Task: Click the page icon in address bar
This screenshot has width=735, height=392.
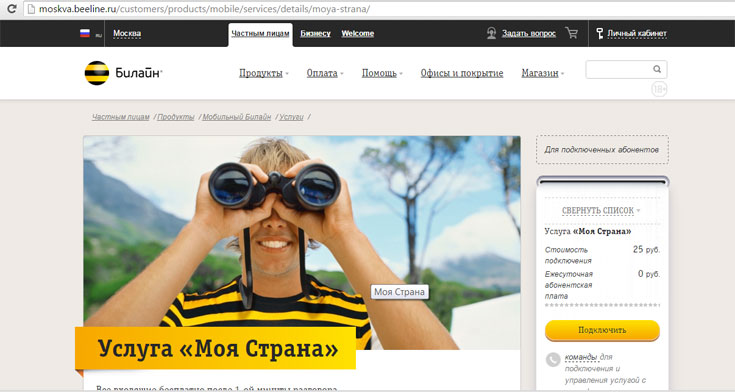Action: click(31, 9)
